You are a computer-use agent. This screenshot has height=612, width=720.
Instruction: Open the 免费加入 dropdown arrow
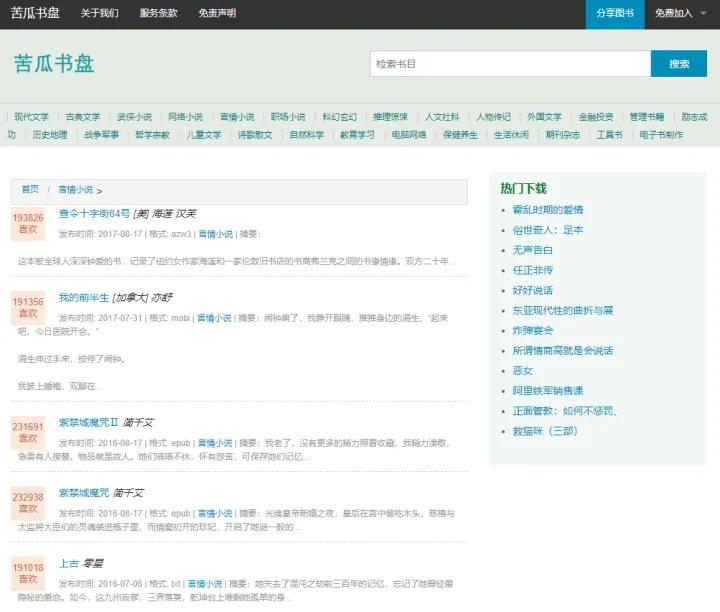(x=703, y=13)
